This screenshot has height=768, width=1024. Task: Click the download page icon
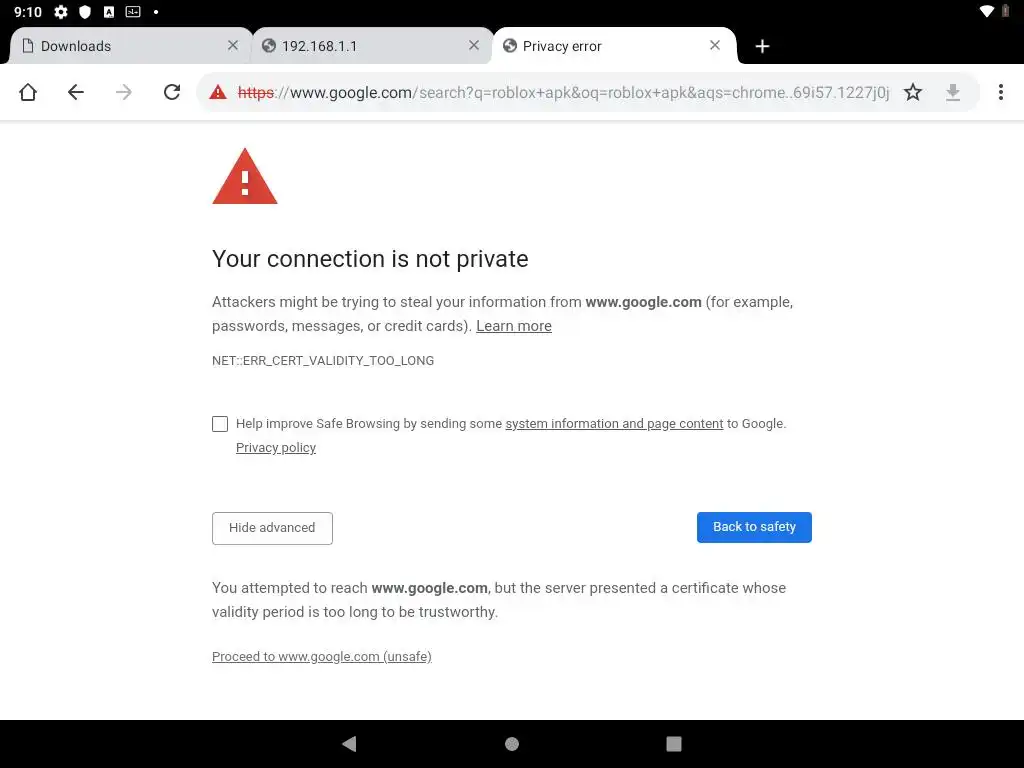click(x=953, y=92)
